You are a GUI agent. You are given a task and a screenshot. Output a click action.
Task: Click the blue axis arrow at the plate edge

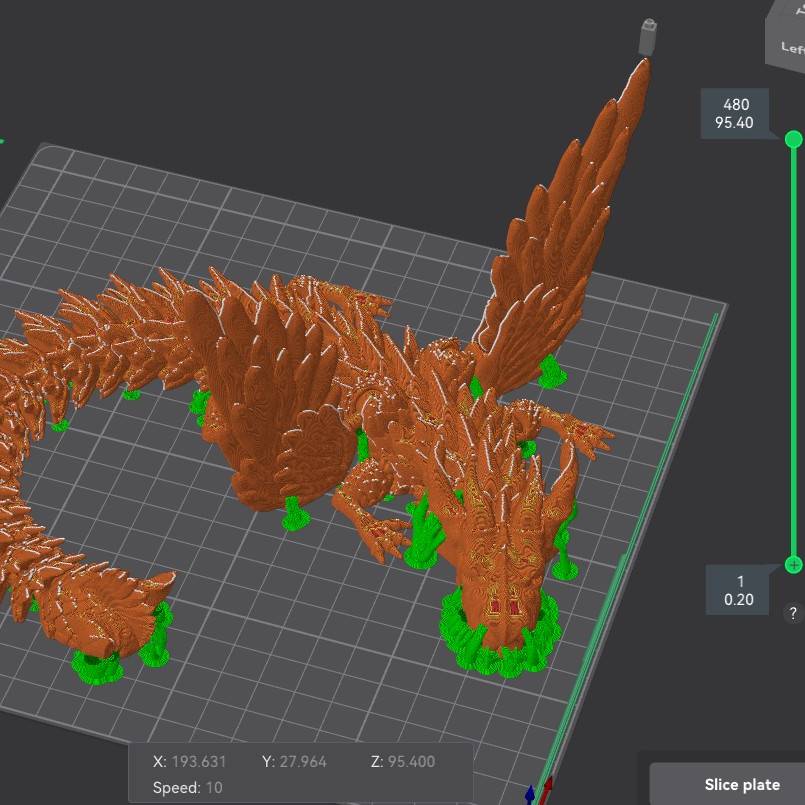531,795
